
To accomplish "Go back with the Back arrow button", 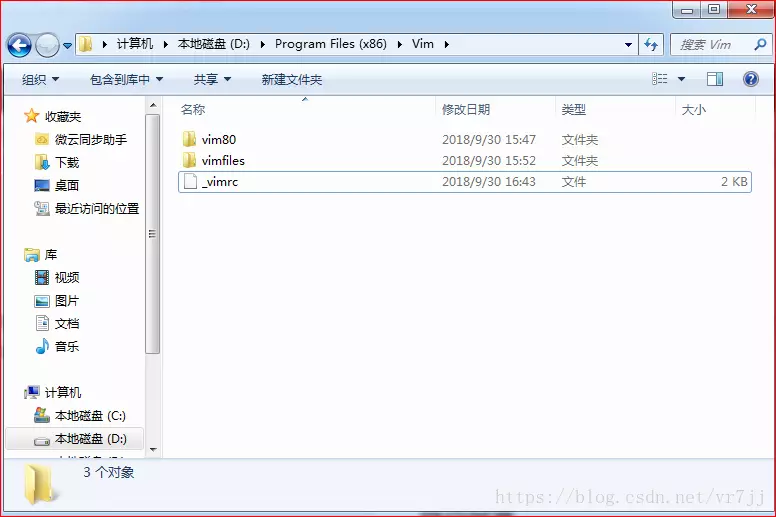I will [x=19, y=46].
